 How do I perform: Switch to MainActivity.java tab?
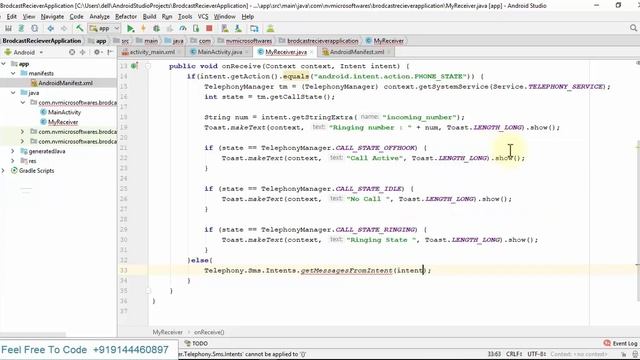click(x=220, y=52)
